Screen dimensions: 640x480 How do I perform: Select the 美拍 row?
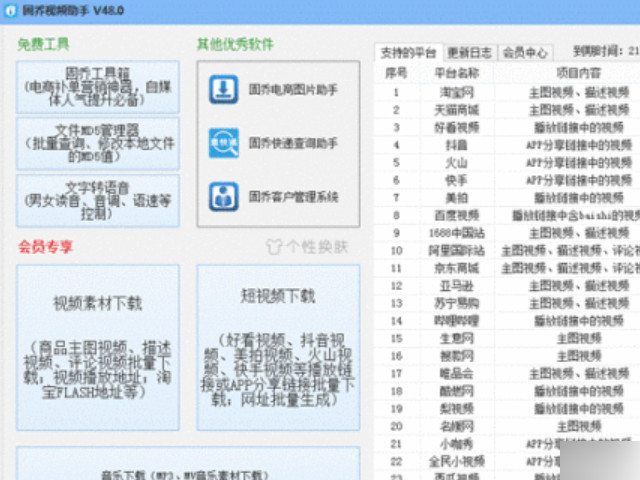pos(507,198)
